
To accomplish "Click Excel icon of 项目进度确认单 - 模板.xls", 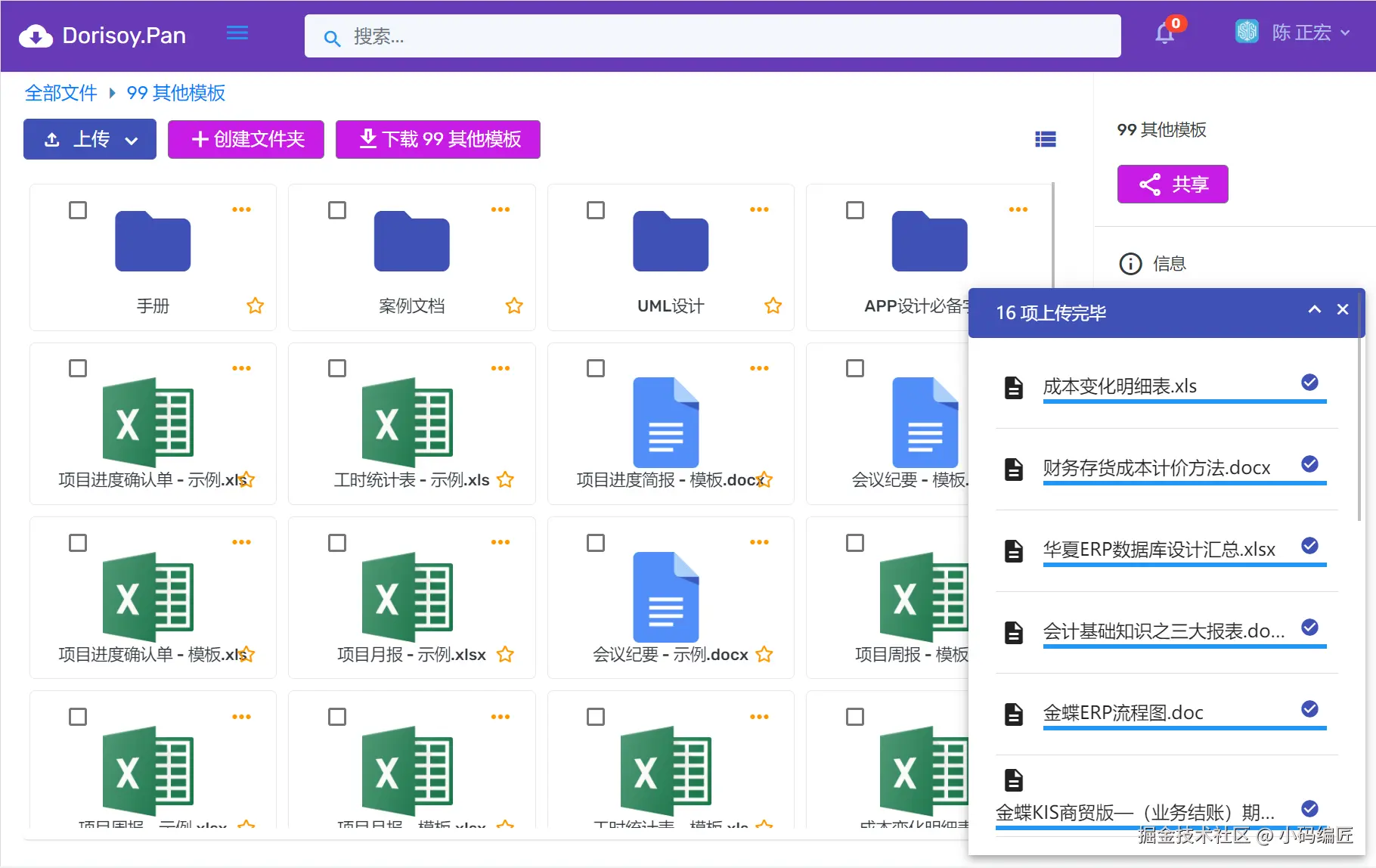I will [x=148, y=597].
